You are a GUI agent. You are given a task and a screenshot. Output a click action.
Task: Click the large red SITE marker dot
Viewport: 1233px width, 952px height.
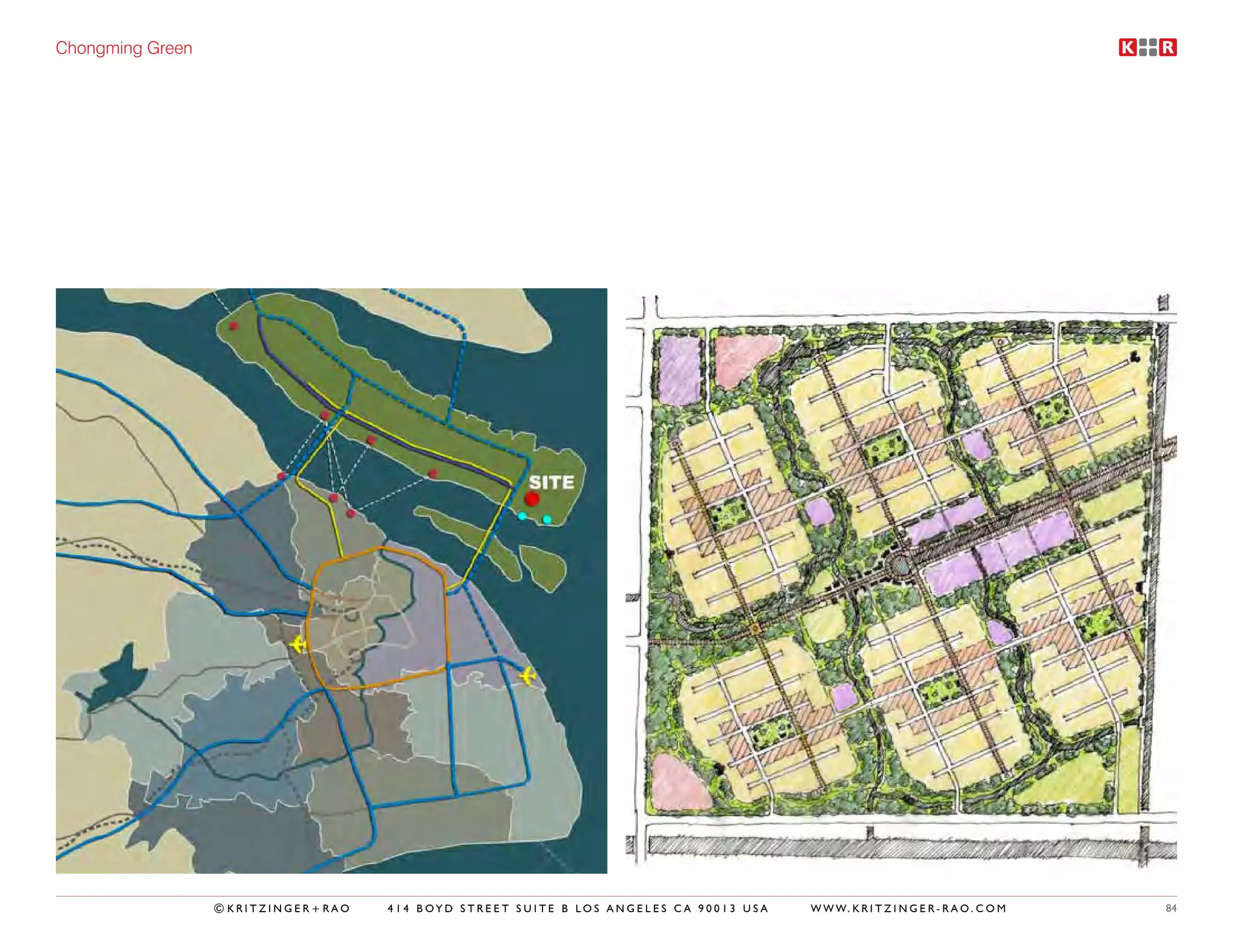(x=532, y=498)
